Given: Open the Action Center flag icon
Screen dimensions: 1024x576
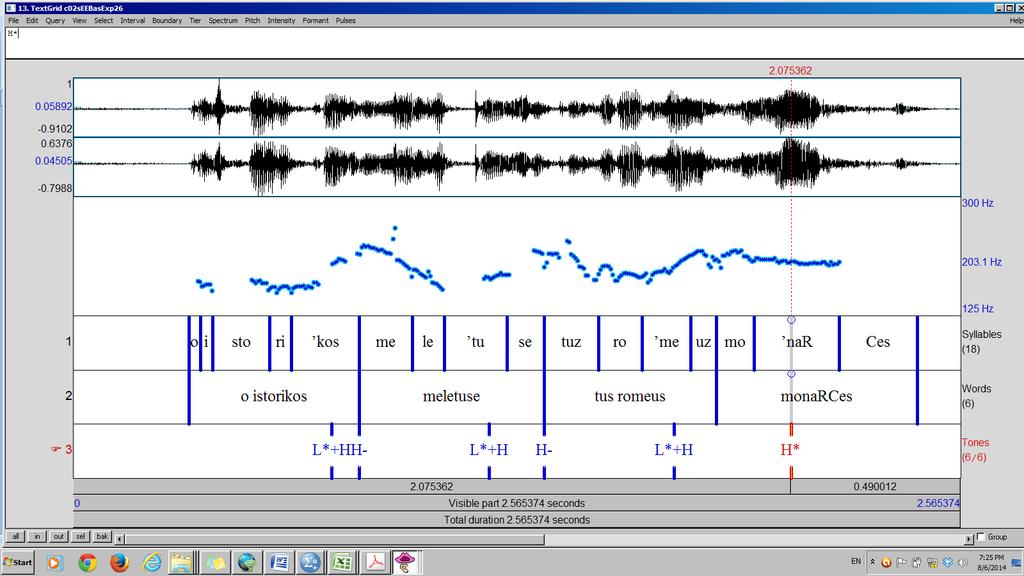Looking at the screenshot, I should click(901, 562).
